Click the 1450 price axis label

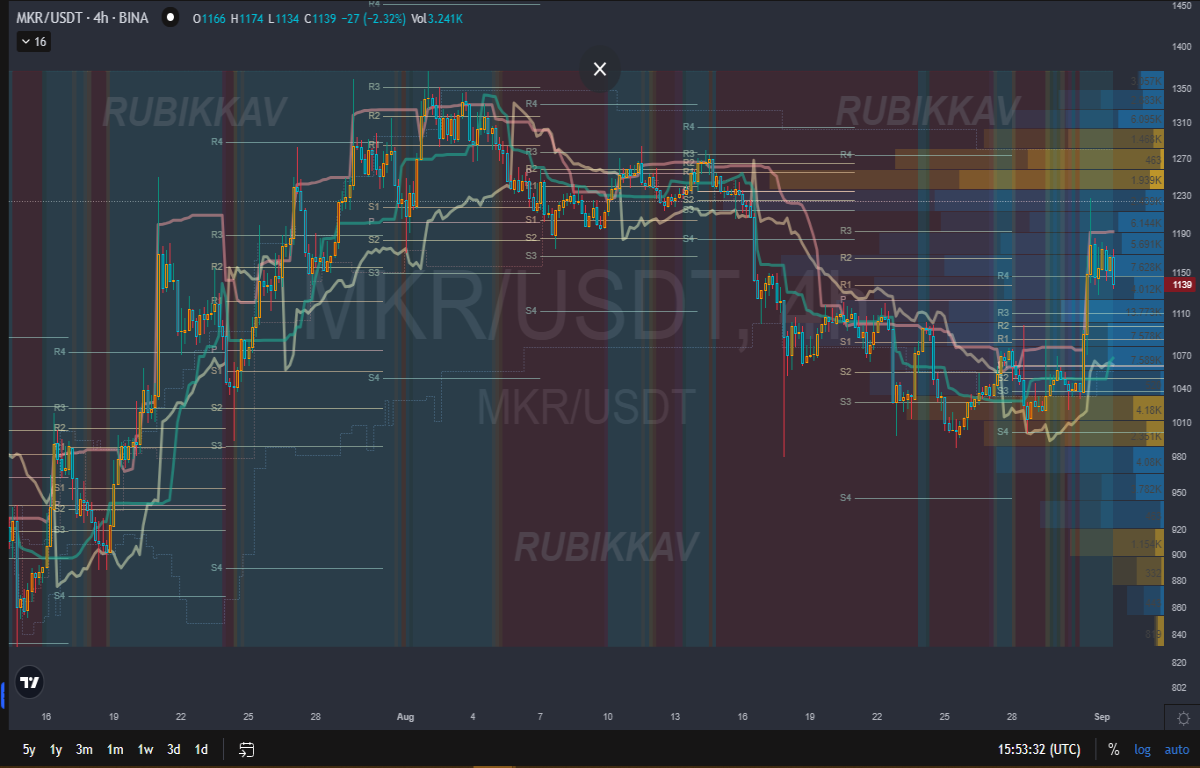1181,6
